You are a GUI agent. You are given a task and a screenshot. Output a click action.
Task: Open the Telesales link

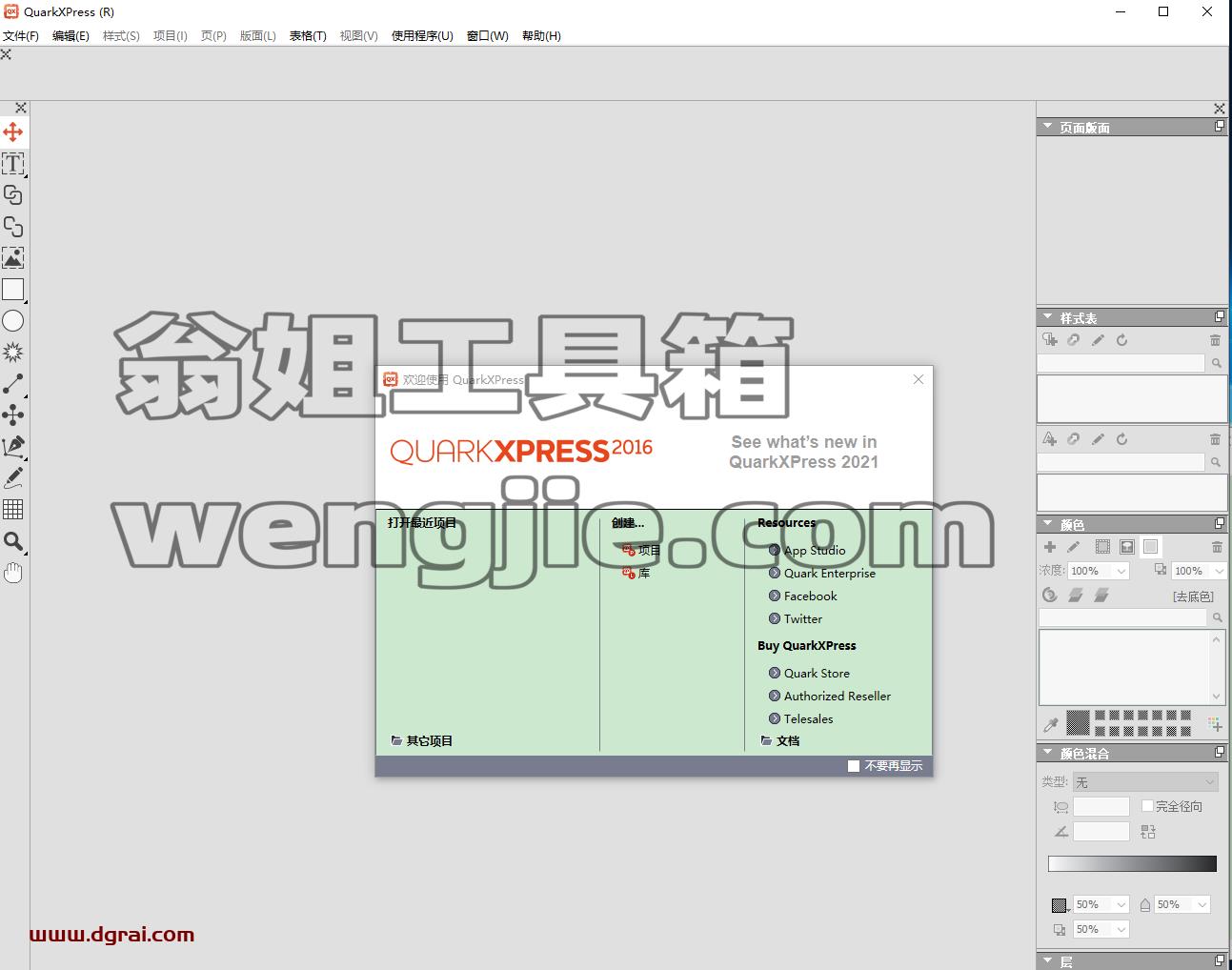point(801,718)
